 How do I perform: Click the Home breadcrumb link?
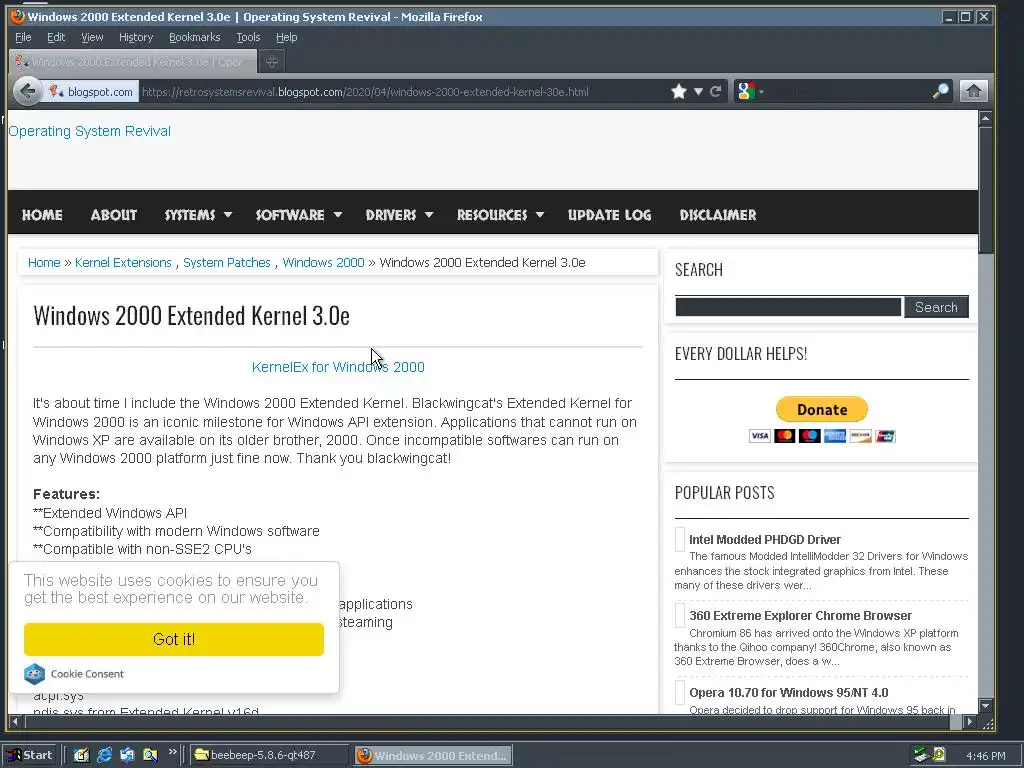44,263
